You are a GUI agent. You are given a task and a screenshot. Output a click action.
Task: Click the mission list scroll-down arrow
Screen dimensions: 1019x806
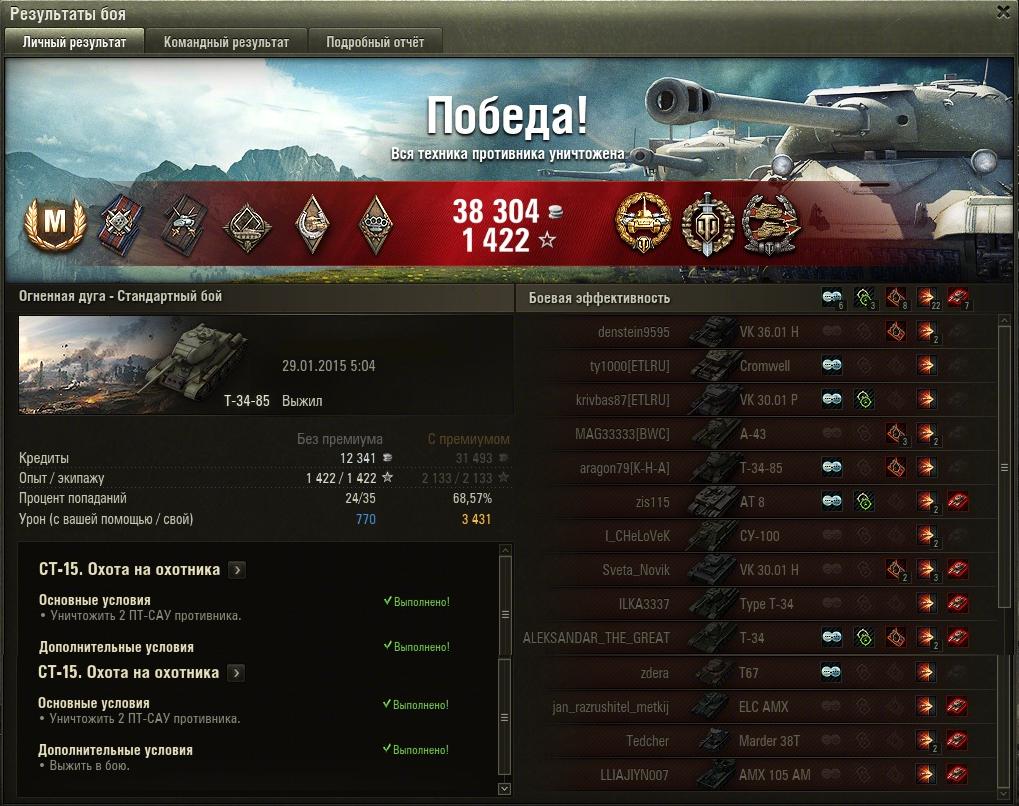[504, 788]
